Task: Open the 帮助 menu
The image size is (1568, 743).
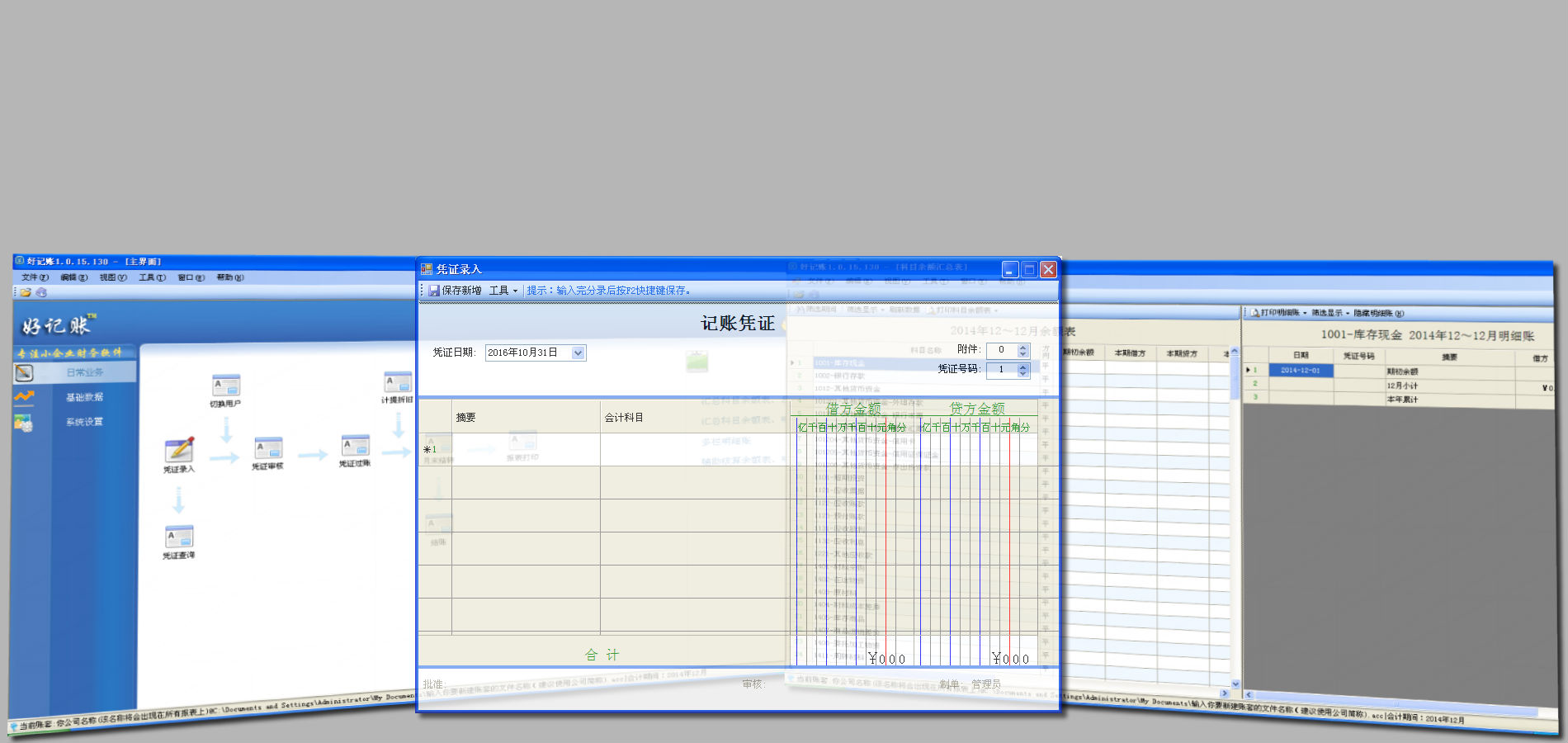Action: 229,277
